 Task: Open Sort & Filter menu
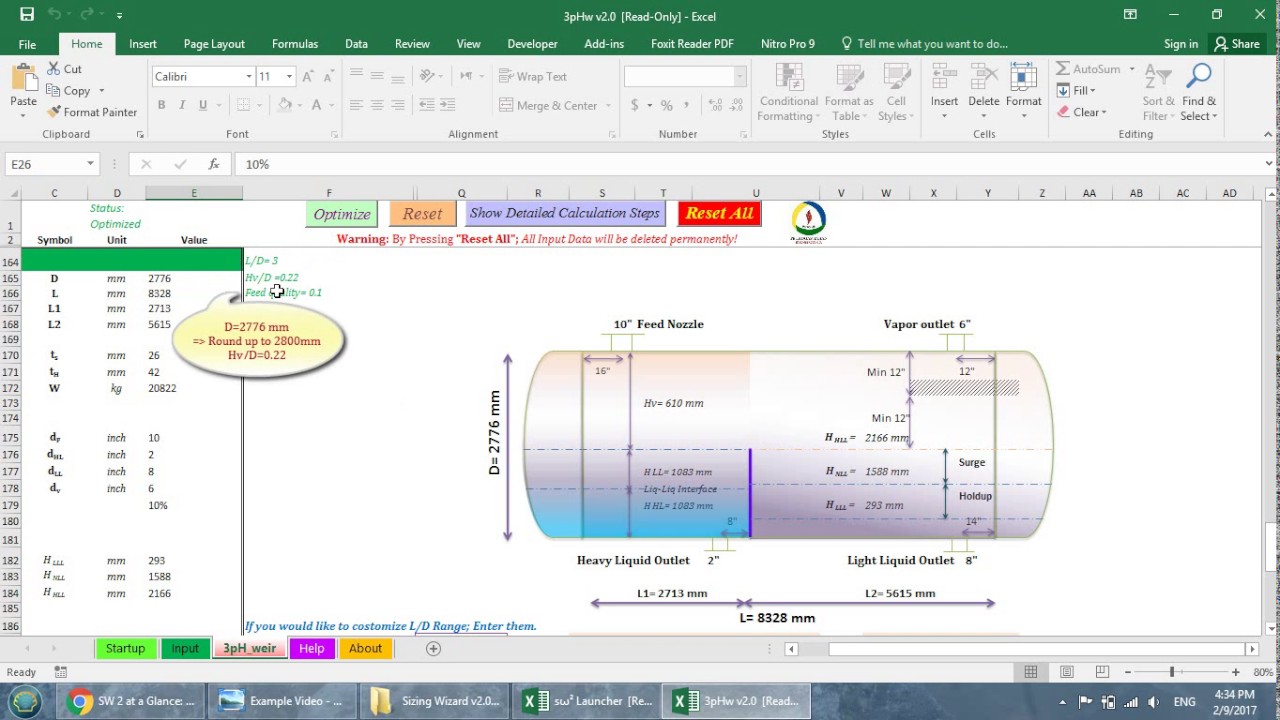(1158, 92)
